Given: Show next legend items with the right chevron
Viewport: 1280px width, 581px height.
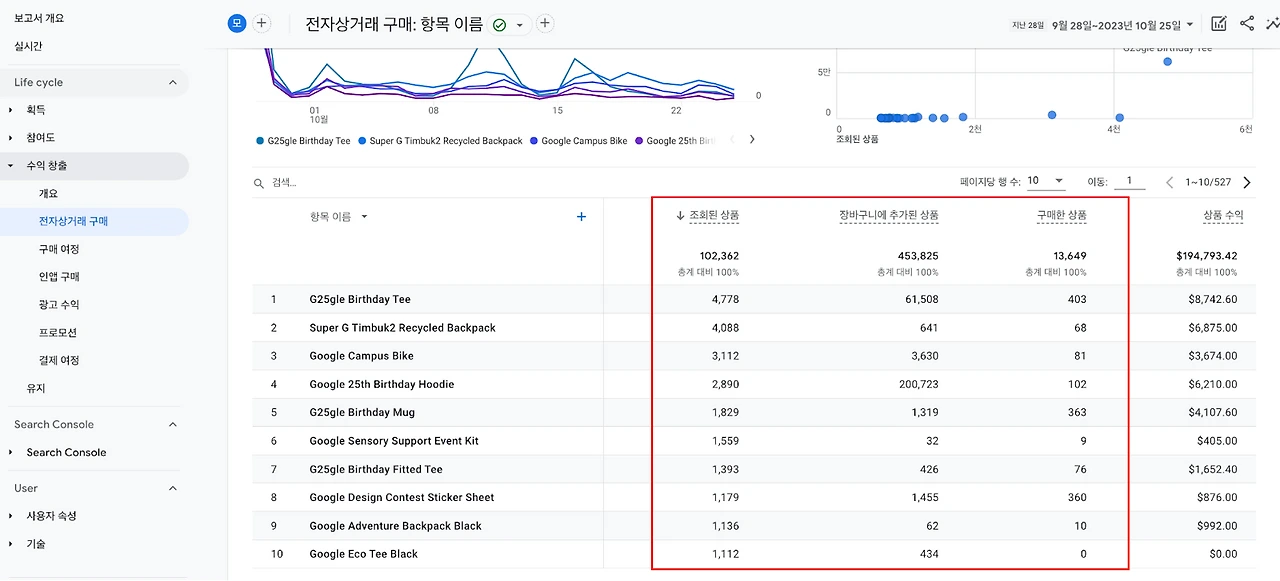Looking at the screenshot, I should tap(752, 140).
